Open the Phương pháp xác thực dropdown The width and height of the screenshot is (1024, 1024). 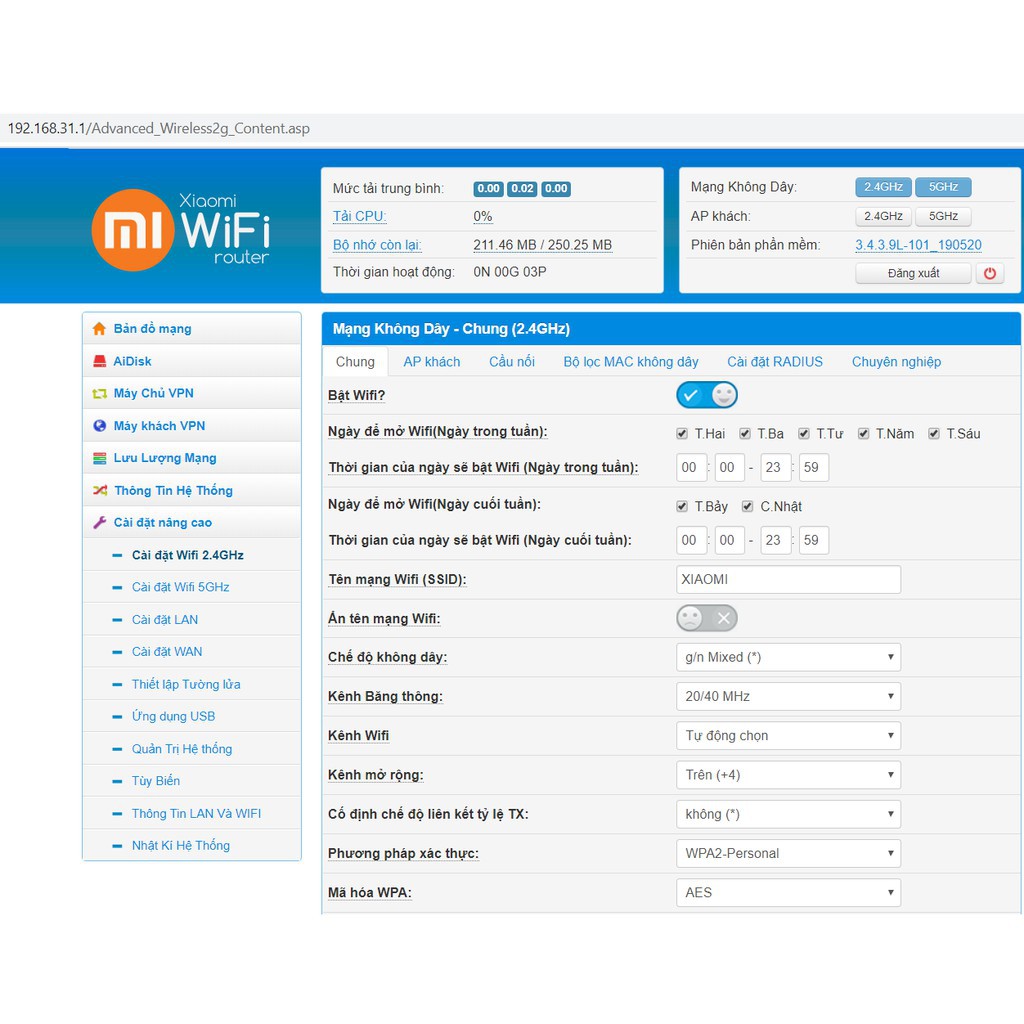(x=788, y=853)
